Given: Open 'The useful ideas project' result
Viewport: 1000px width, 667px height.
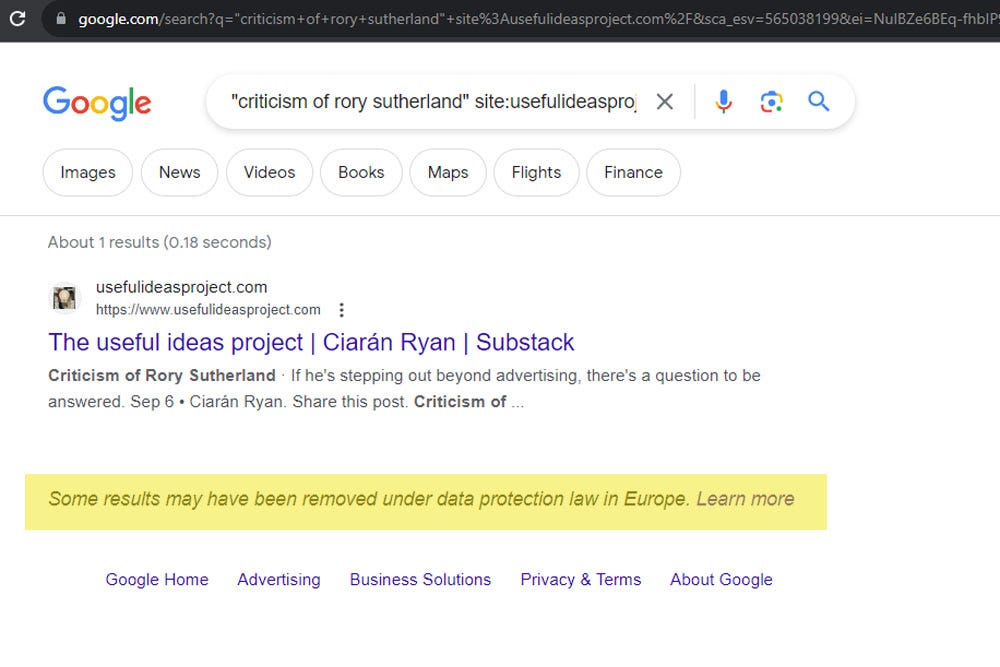Looking at the screenshot, I should 311,342.
